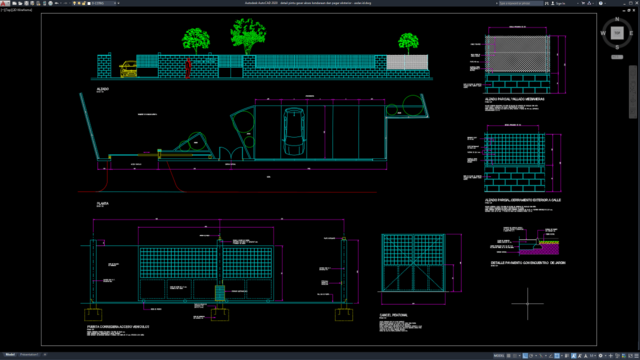Click the clean screen icon in status bar
Viewport: 640px width, 360px height.
(631, 356)
